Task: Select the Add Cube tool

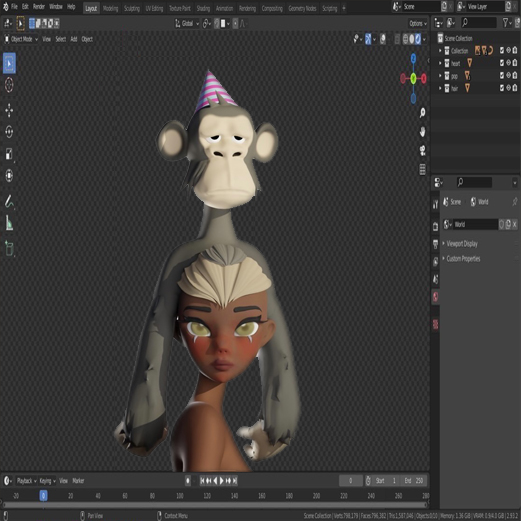Action: 9,248
